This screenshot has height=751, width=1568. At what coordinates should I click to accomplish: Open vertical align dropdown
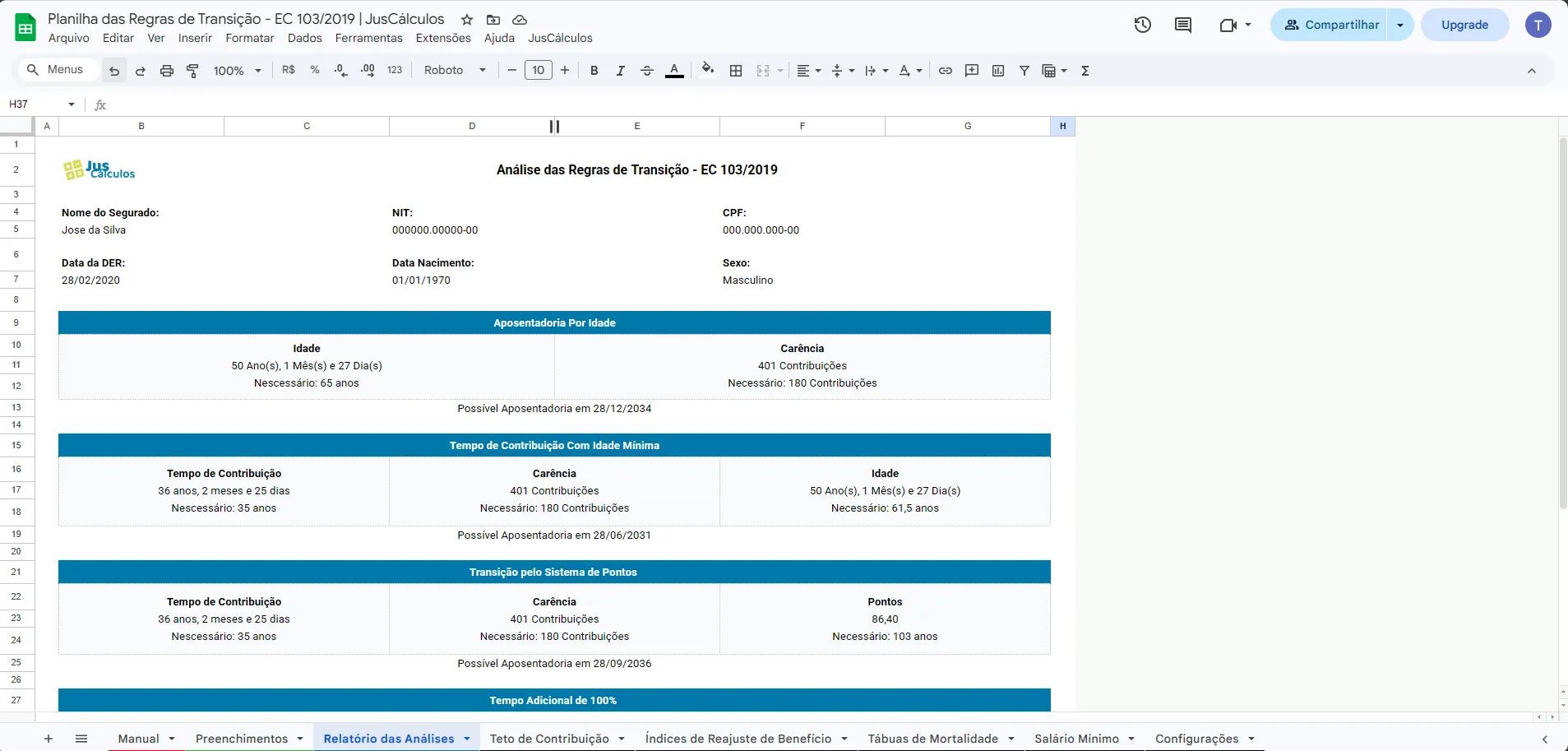(x=844, y=71)
